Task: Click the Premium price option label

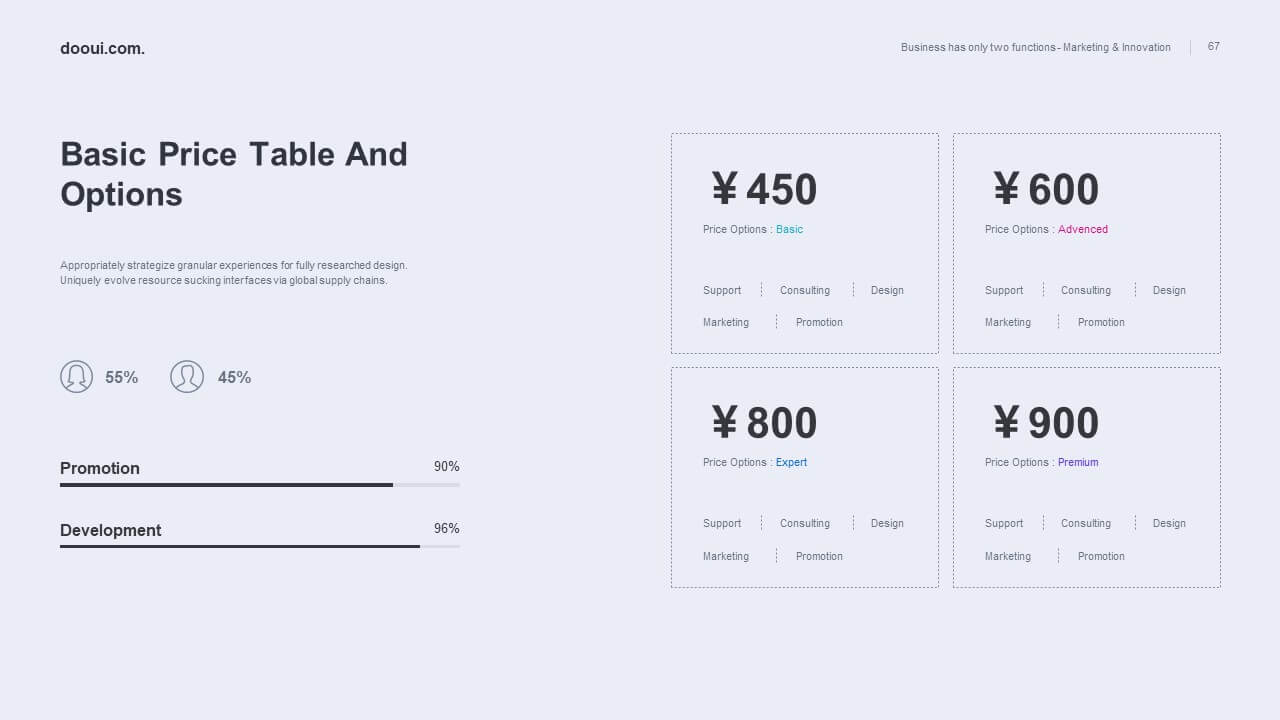Action: pos(1078,462)
